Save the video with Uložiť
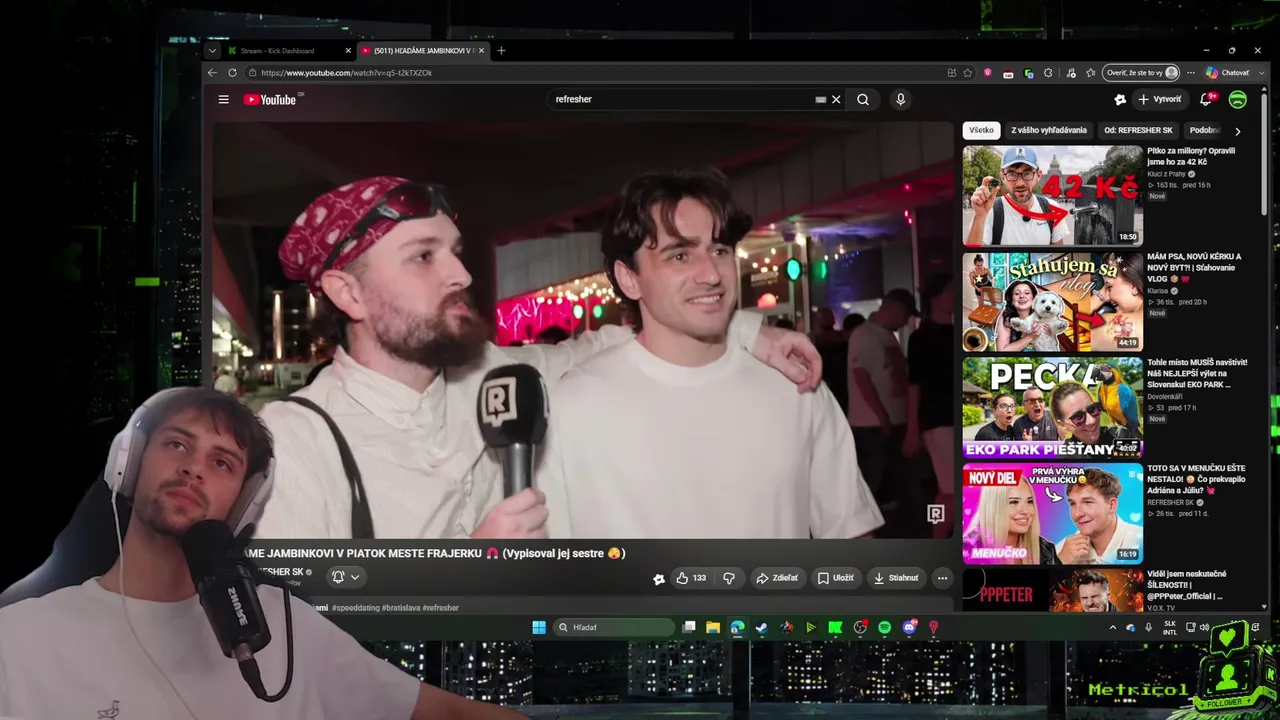The width and height of the screenshot is (1280, 720). pyautogui.click(x=836, y=578)
